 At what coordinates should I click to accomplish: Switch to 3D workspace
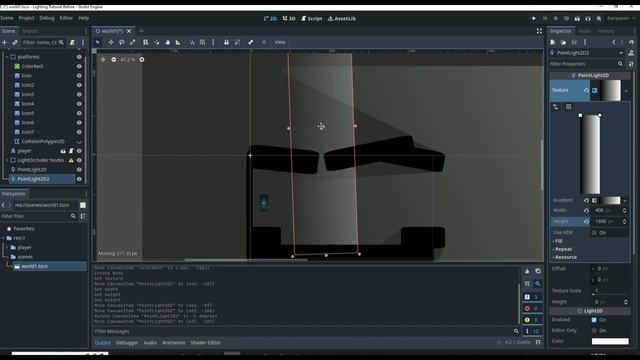click(x=289, y=18)
